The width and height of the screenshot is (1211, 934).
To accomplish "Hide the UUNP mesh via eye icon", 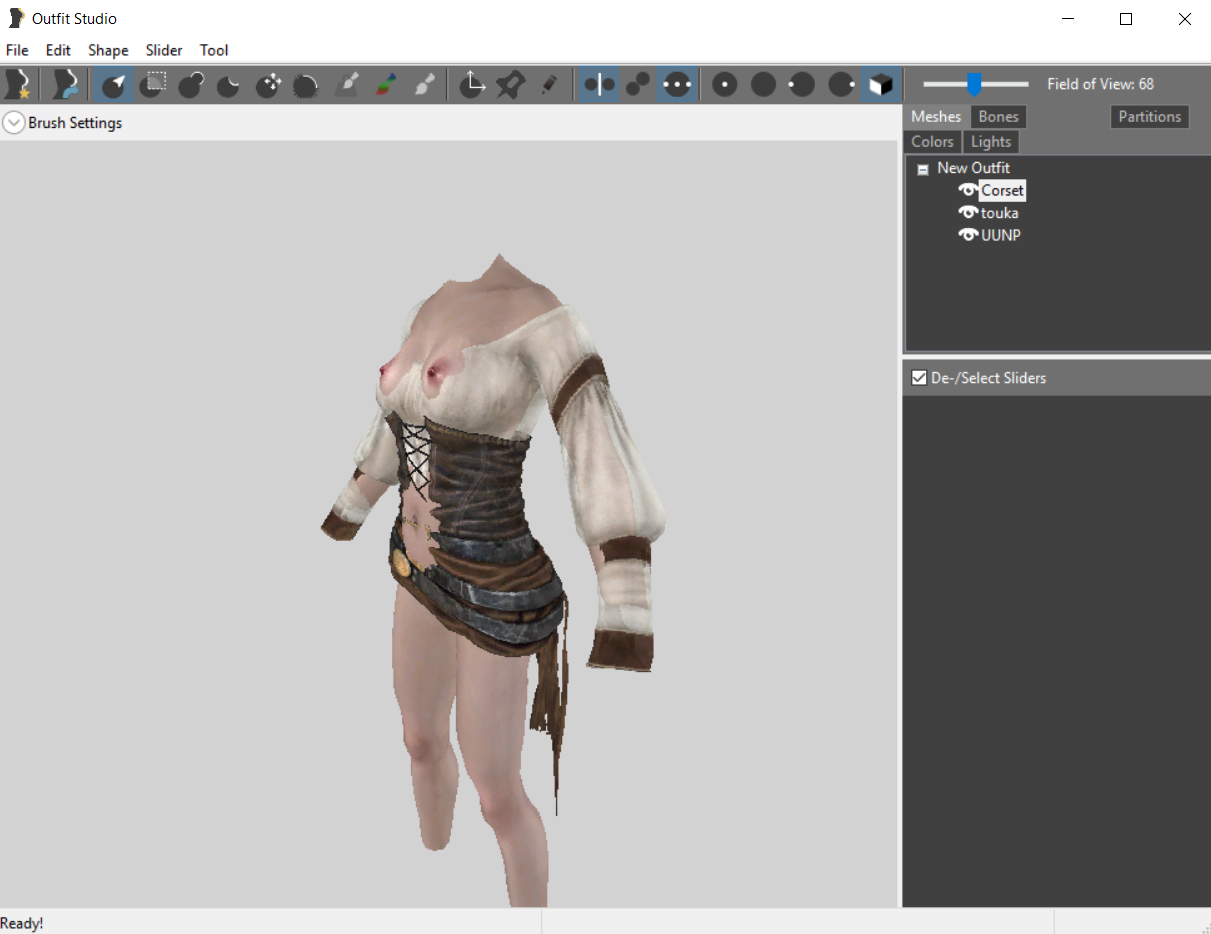I will [x=967, y=235].
